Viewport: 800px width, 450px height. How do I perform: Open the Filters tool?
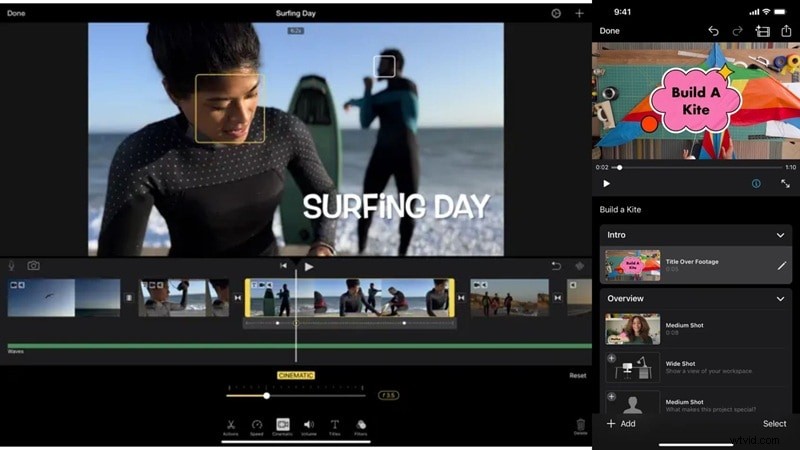coord(361,427)
